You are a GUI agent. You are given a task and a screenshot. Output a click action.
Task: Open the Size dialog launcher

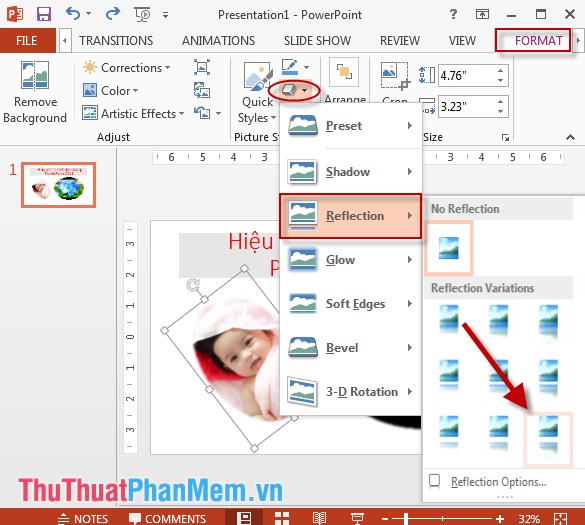coord(505,137)
